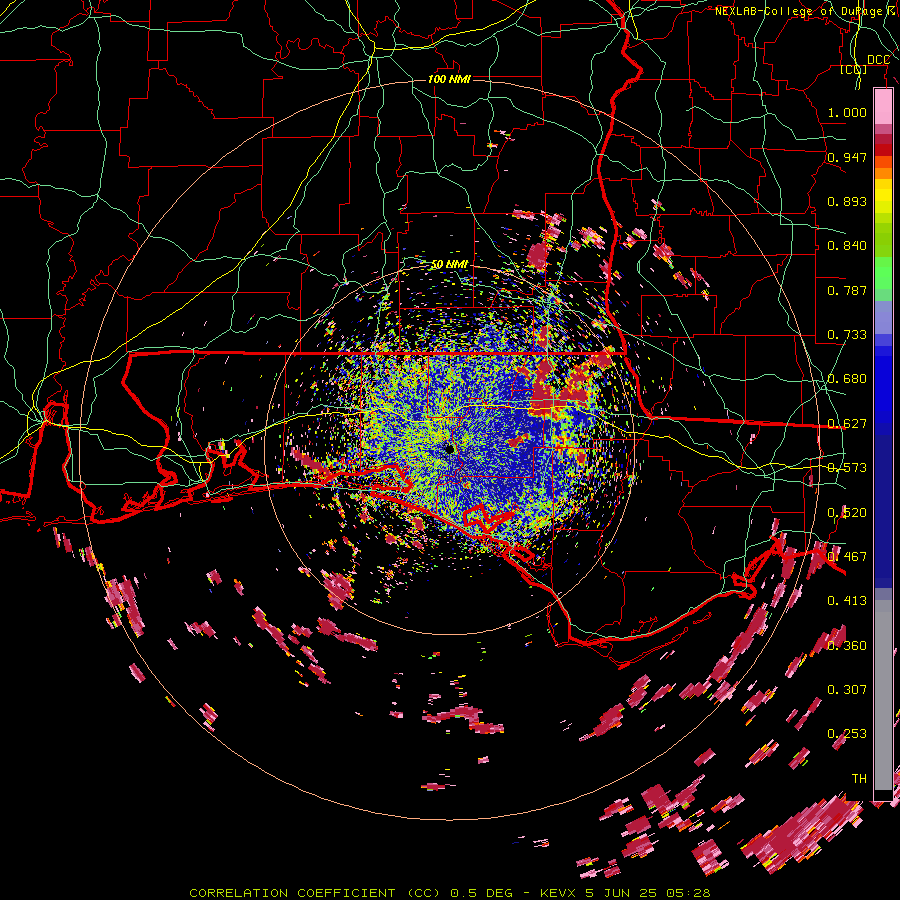Screen dimensions: 900x900
Task: Pick the bright green color bar segment
Action: [x=883, y=273]
